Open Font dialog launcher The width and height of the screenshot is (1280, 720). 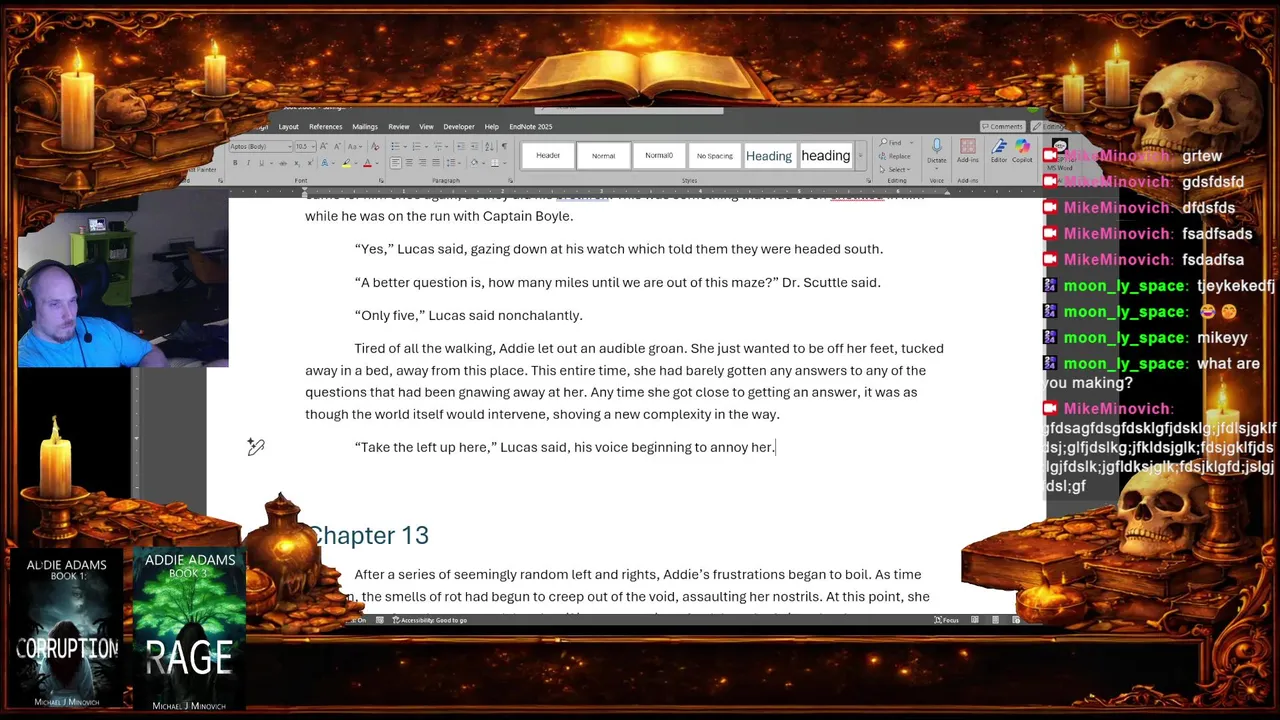pos(381,180)
